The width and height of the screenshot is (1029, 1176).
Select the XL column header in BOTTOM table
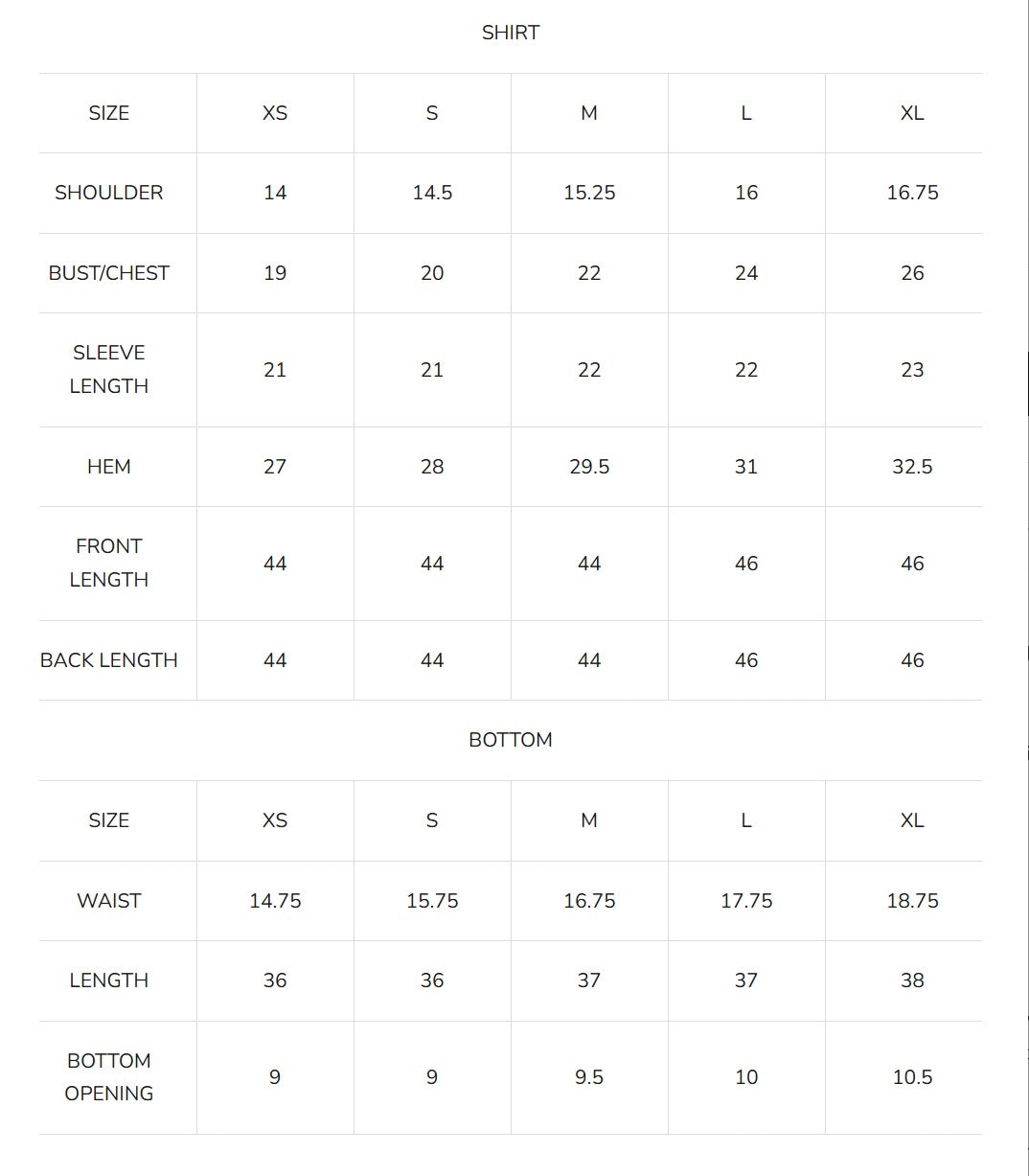tap(912, 820)
